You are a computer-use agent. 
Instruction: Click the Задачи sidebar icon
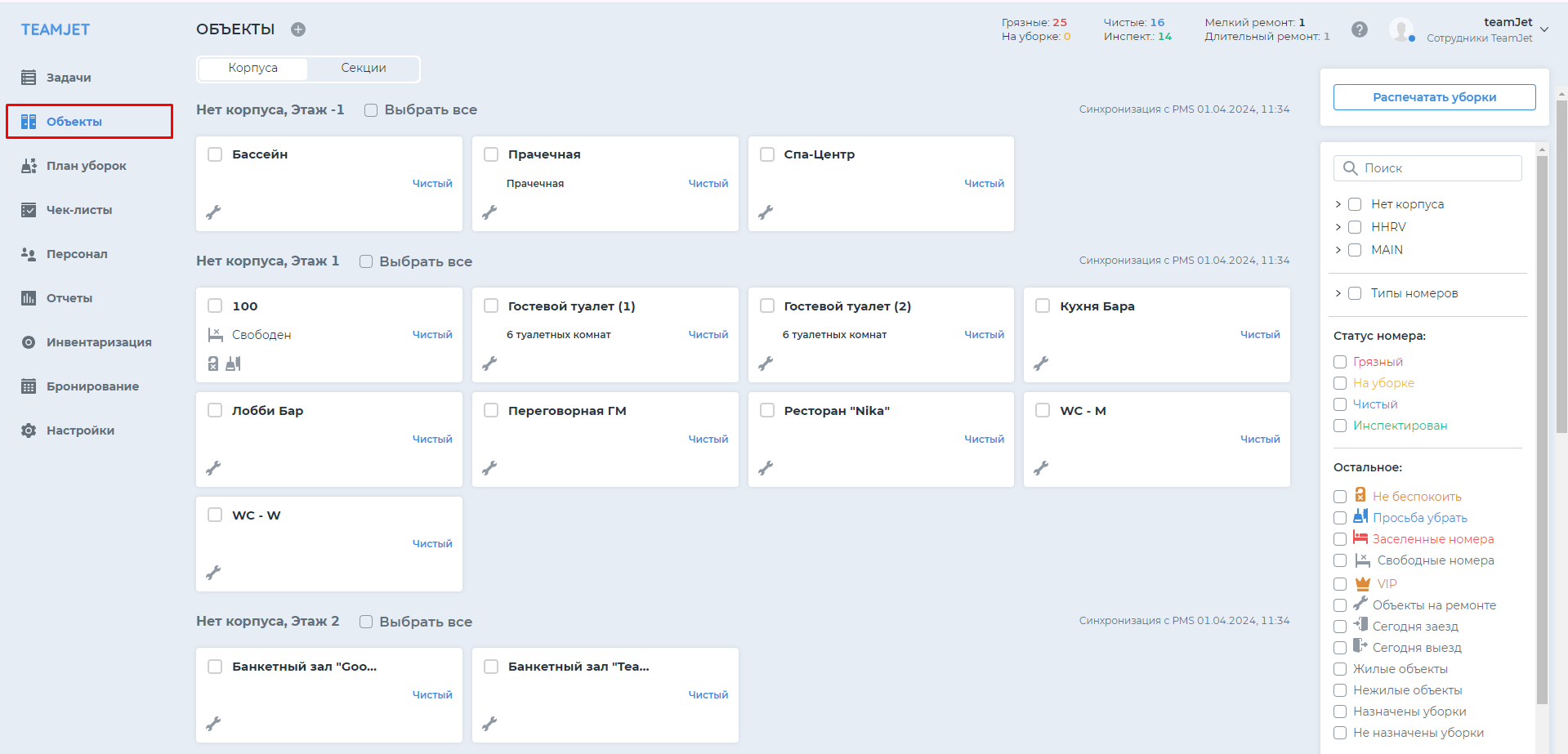29,78
